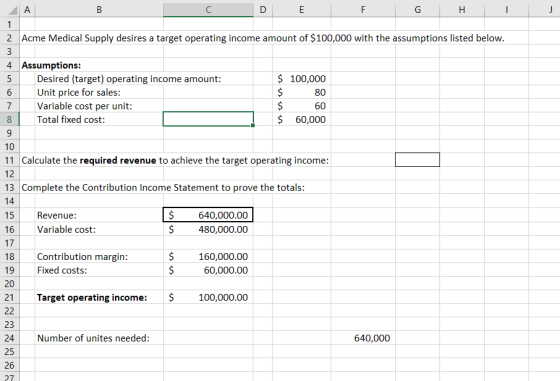Click cell with $100,000 target income
560x381 pixels.
point(302,79)
